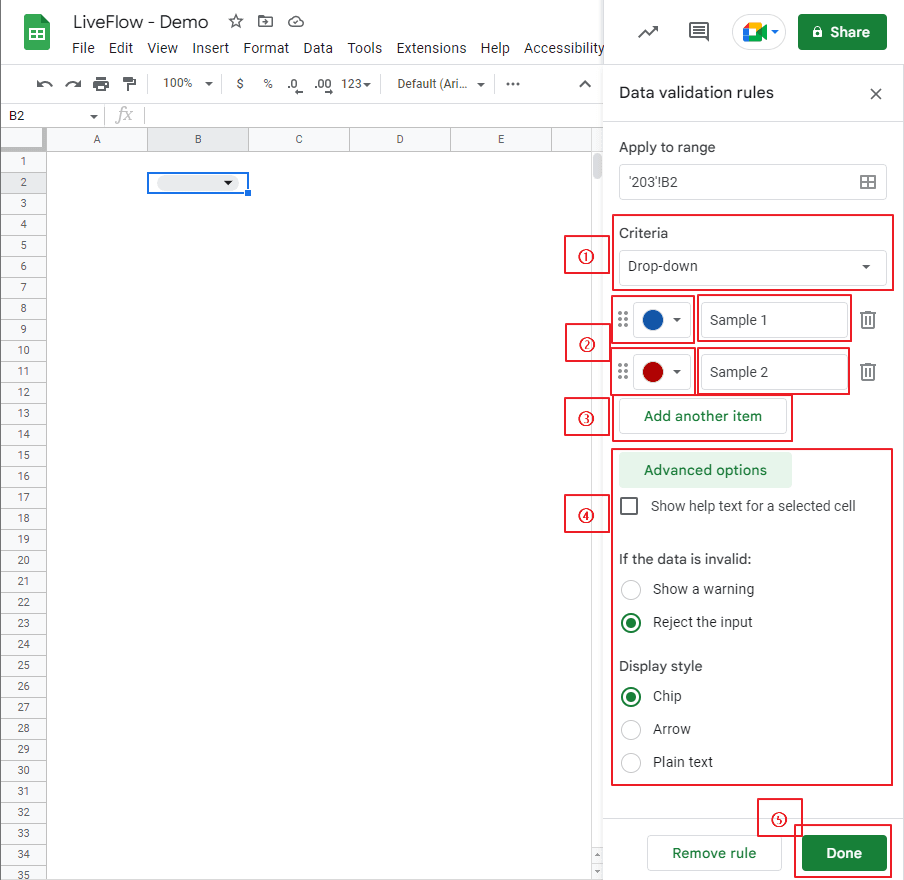Choose the Plain text display style
This screenshot has height=880, width=904.
tap(631, 762)
